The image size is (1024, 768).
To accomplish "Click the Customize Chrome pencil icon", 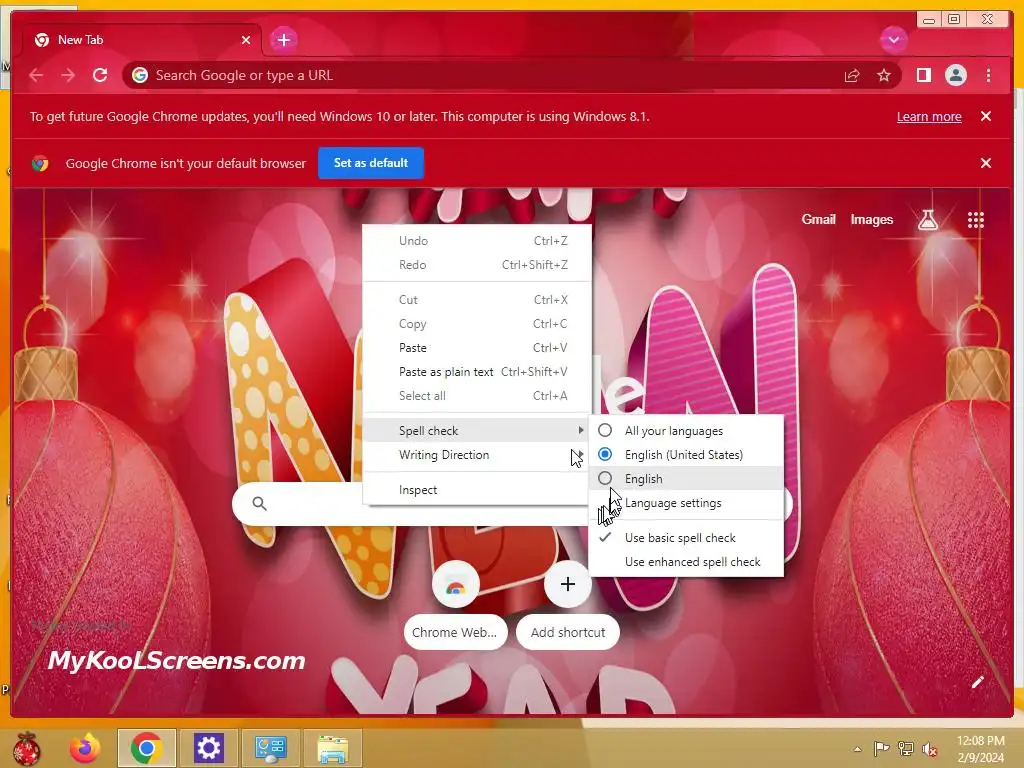I will (977, 682).
